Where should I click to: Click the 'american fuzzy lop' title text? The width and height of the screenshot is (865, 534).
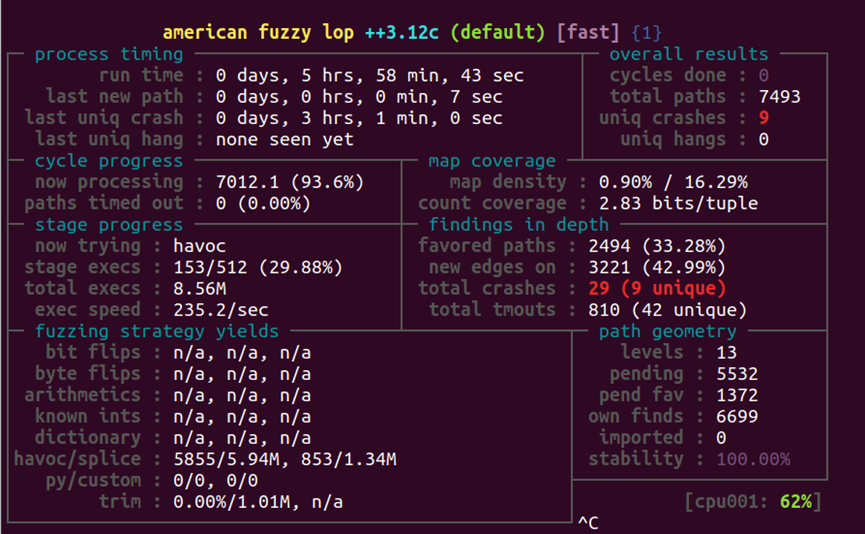pyautogui.click(x=258, y=33)
